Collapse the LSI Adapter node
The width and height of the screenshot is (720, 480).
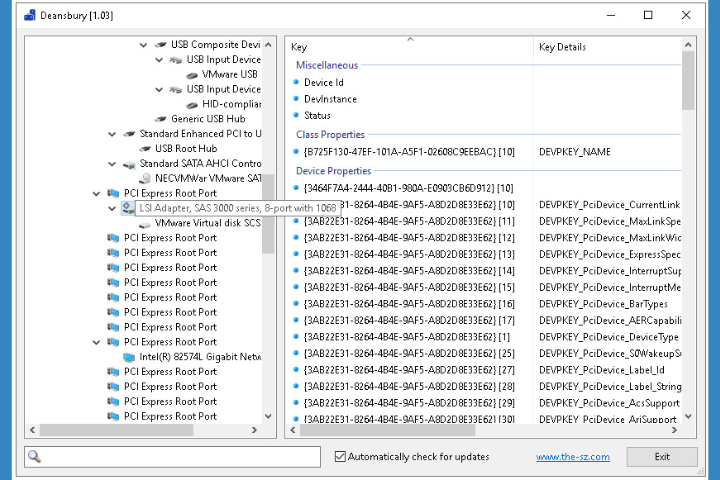pos(112,208)
